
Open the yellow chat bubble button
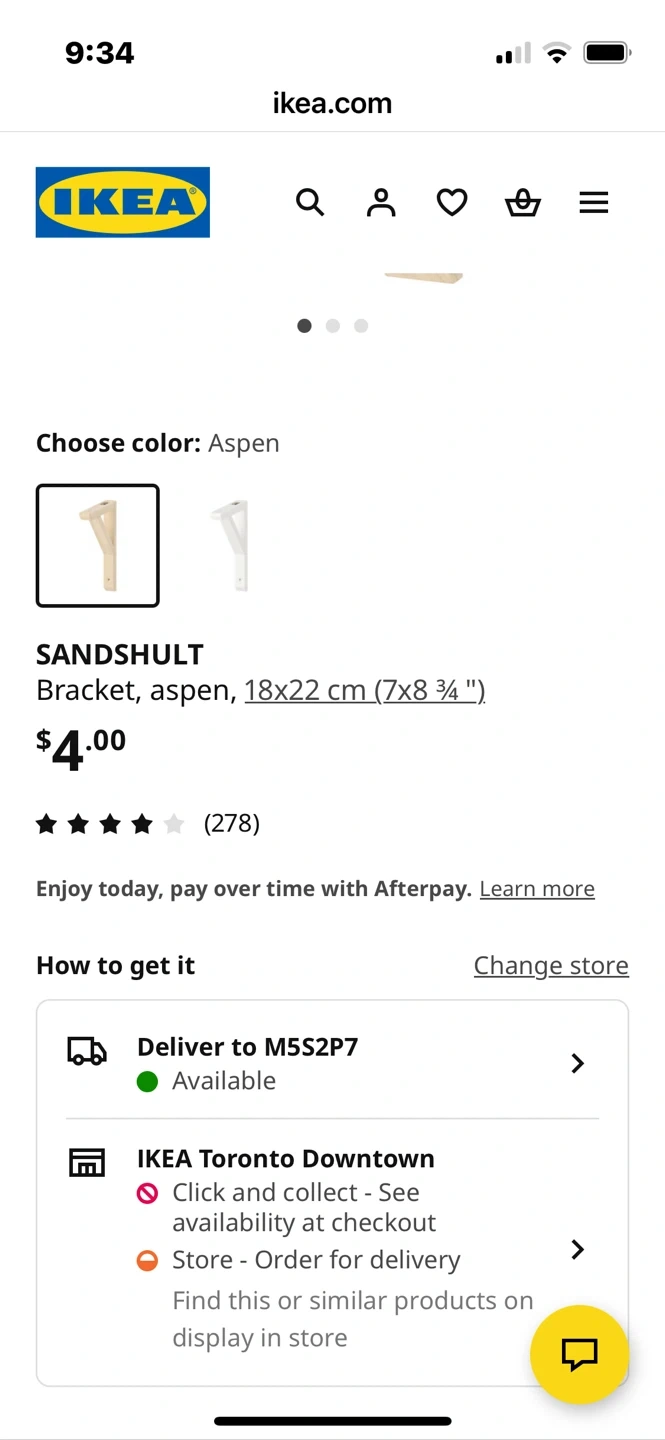click(x=580, y=1354)
